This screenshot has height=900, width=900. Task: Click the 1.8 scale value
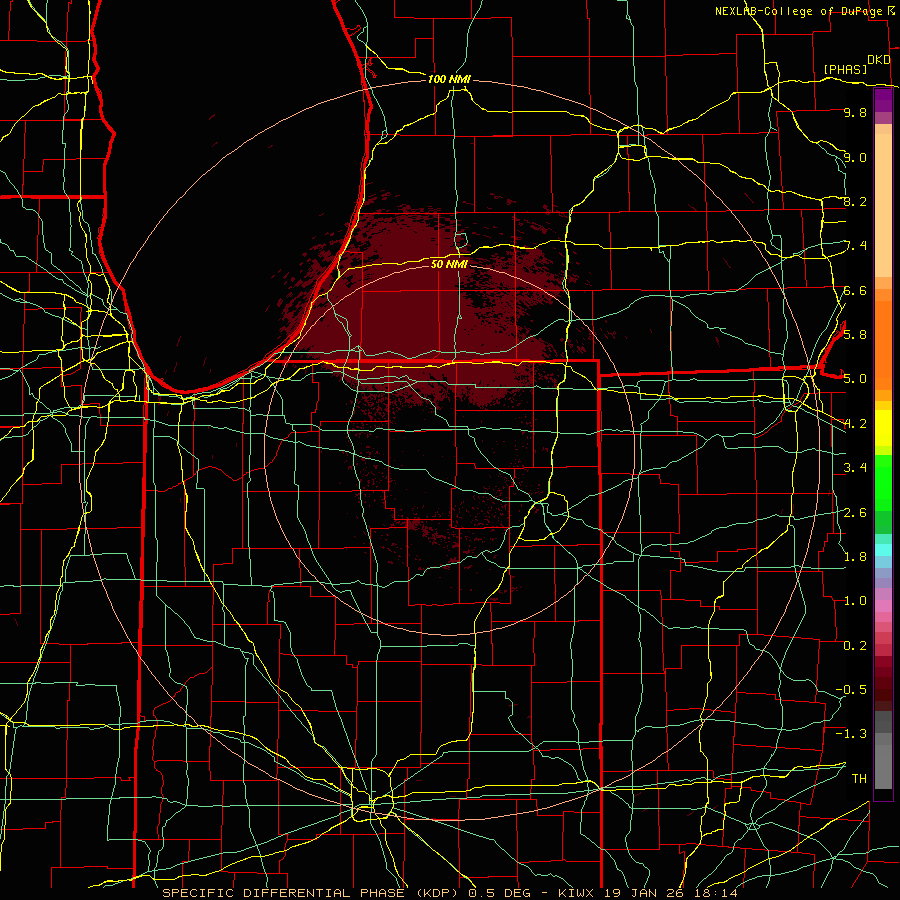click(855, 556)
